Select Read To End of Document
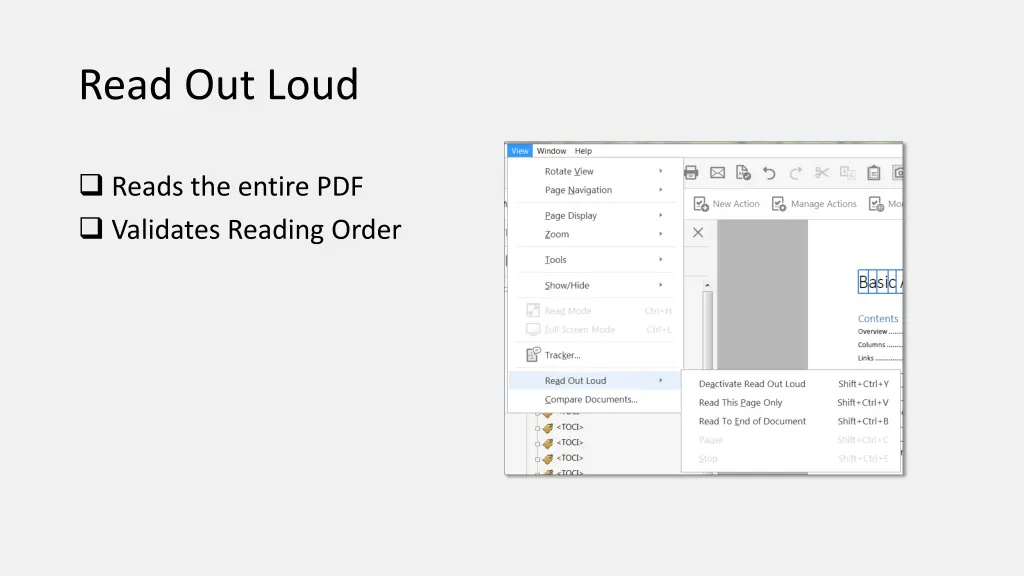1024x576 pixels. [x=752, y=421]
